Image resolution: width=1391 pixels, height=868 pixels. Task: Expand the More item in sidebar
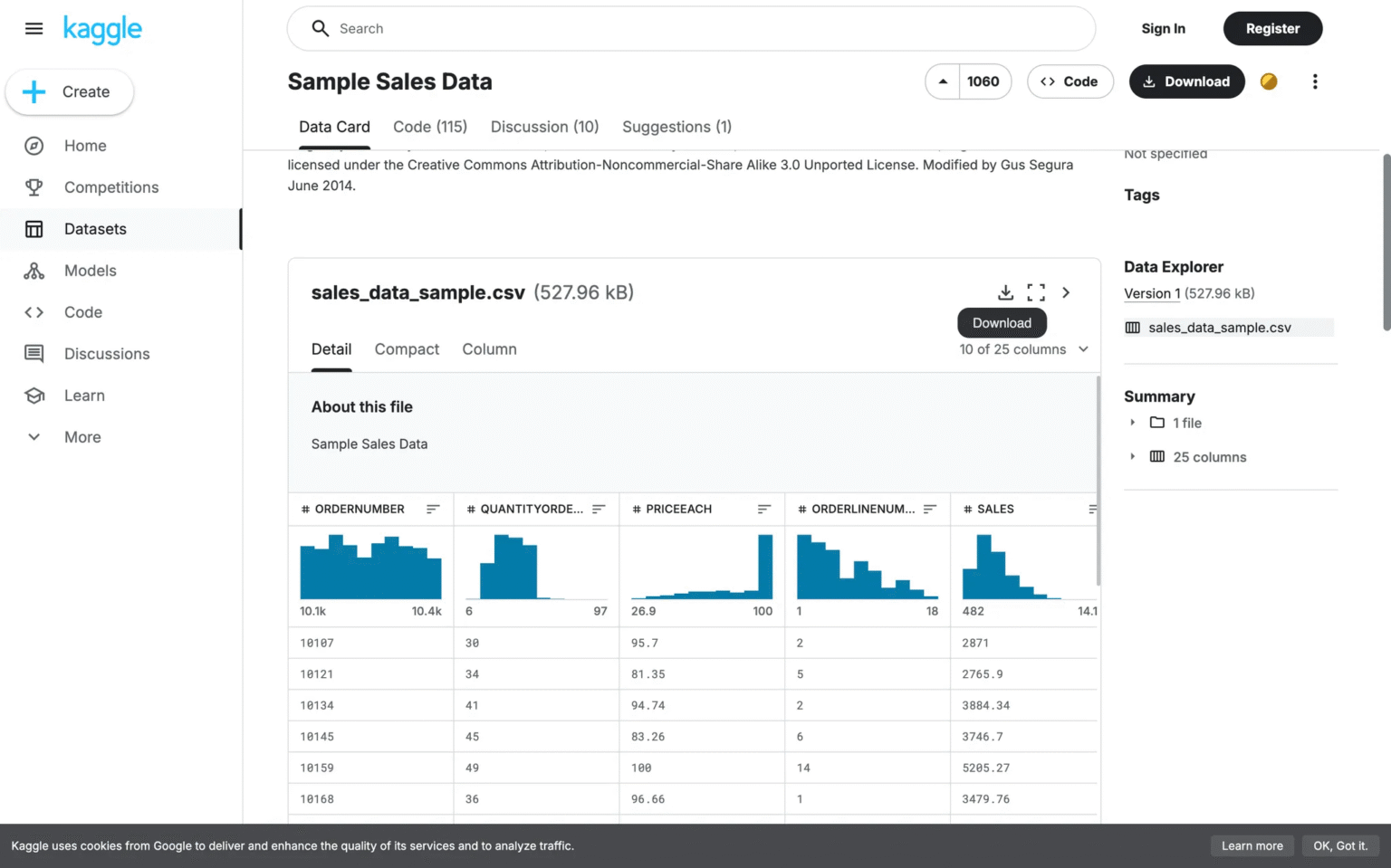point(82,437)
